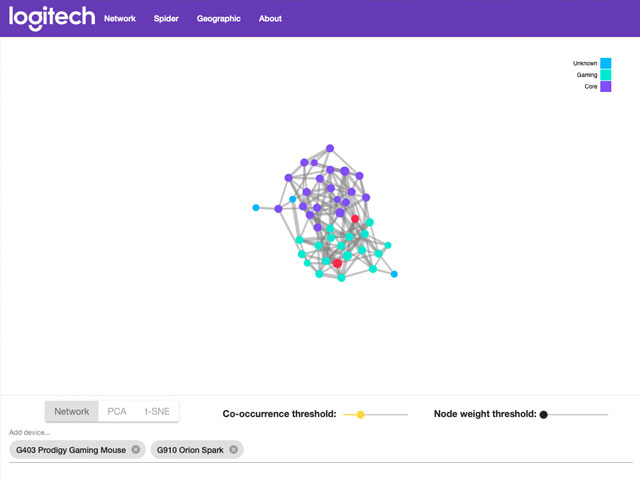Click the Core legend color swatch
640x480 pixels.
[606, 87]
